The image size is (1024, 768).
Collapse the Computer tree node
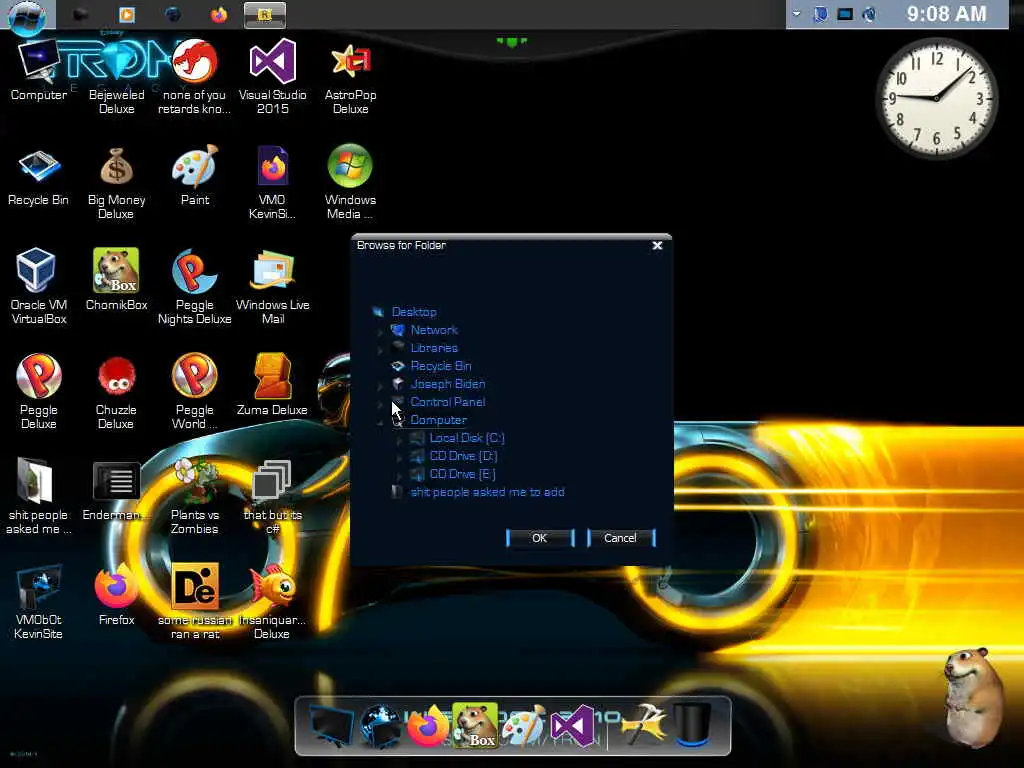coord(380,422)
